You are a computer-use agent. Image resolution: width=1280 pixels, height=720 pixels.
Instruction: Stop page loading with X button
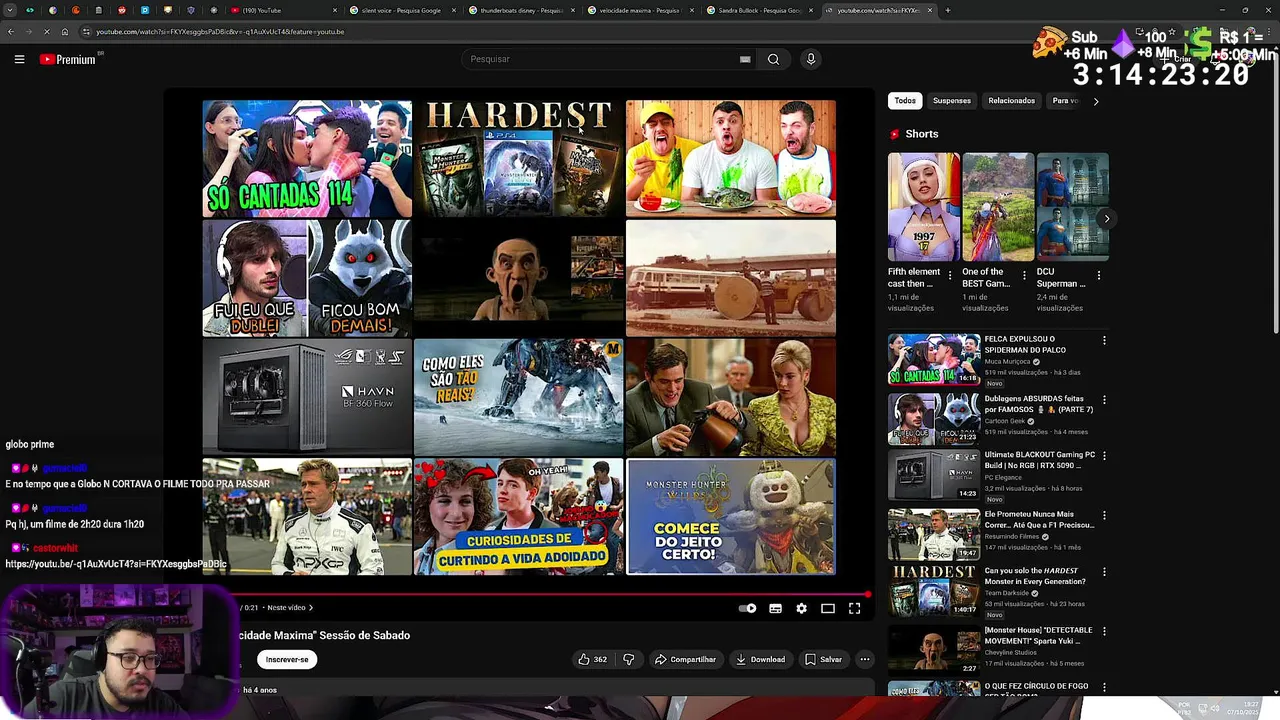[x=47, y=32]
